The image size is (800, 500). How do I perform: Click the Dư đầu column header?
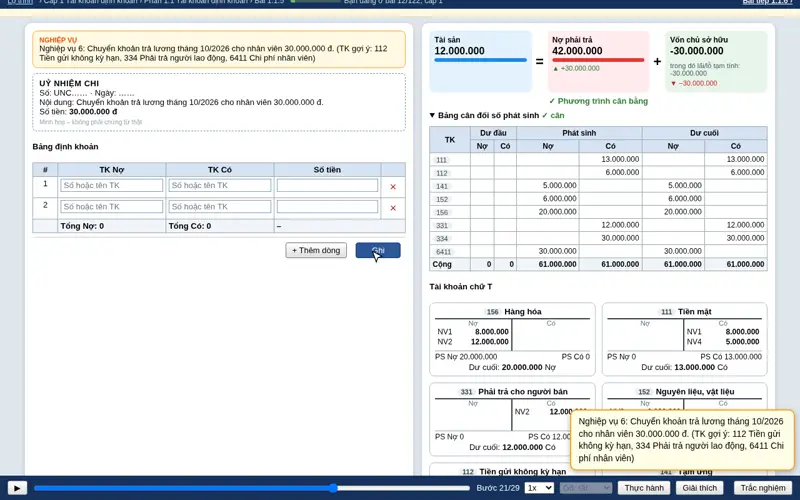pos(493,133)
